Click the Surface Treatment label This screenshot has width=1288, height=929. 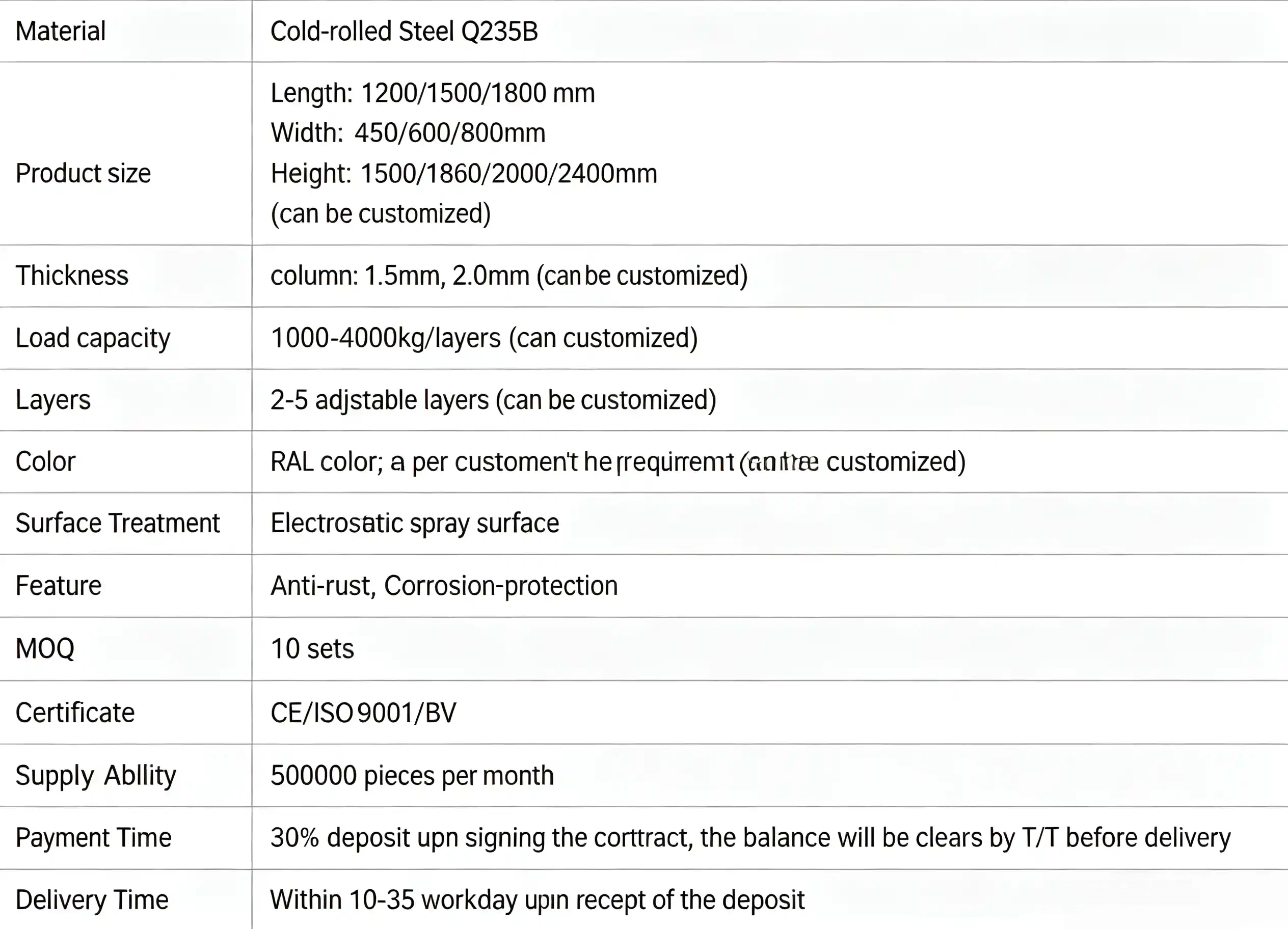pyautogui.click(x=118, y=523)
